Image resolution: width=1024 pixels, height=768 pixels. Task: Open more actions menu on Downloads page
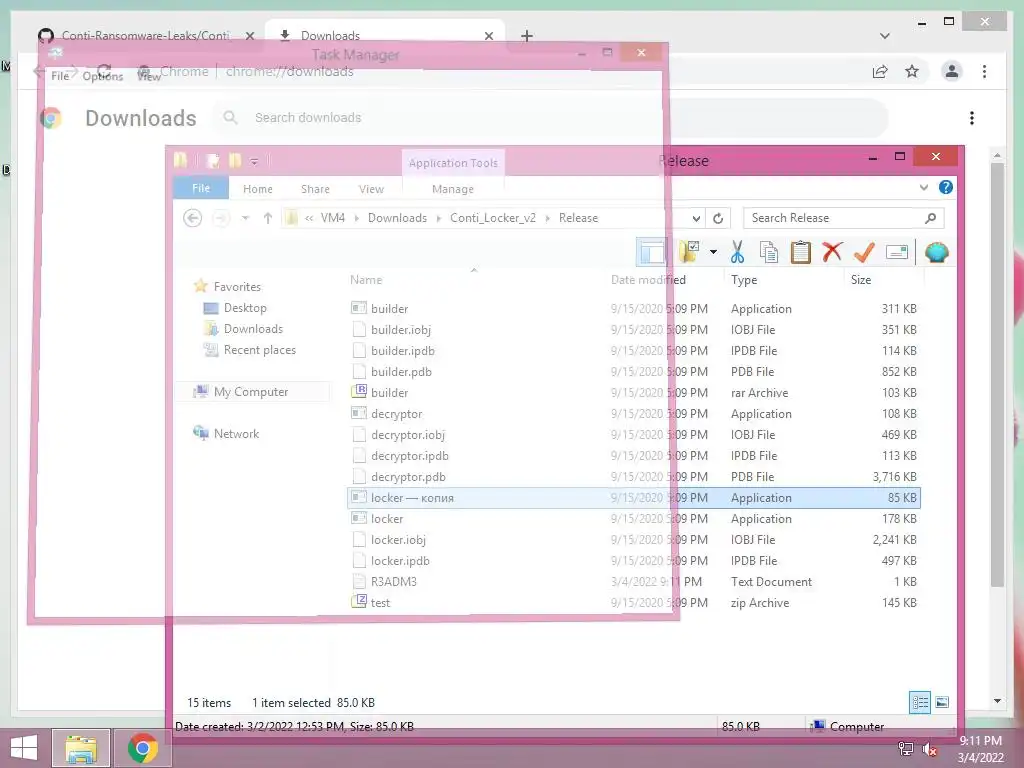[972, 118]
